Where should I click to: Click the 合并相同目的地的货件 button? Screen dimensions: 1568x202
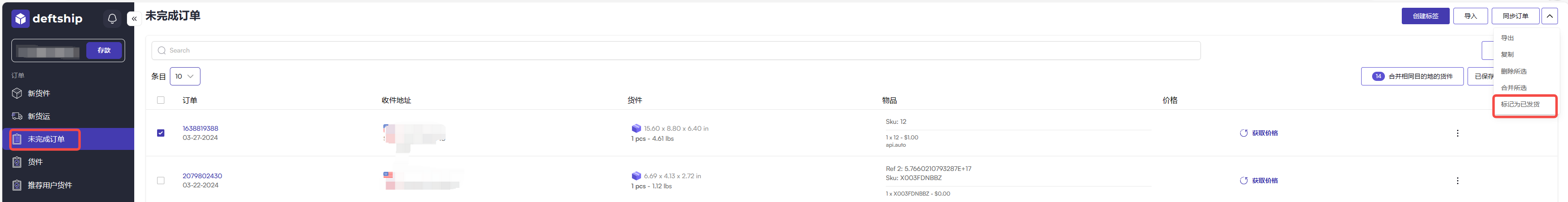click(1412, 76)
